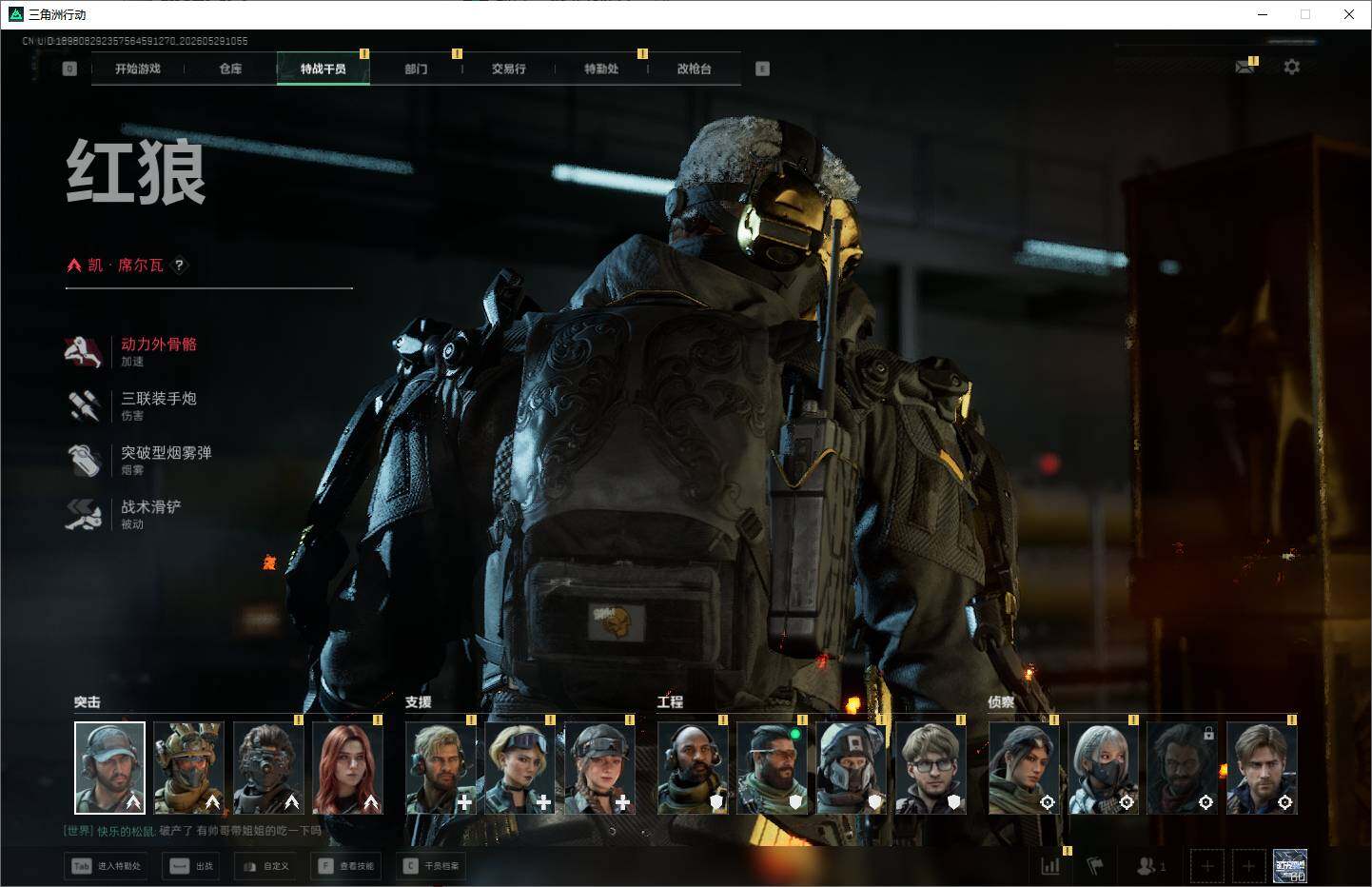The image size is (1372, 887).
Task: Minimize the 三角洲行动 window
Action: tap(1263, 14)
